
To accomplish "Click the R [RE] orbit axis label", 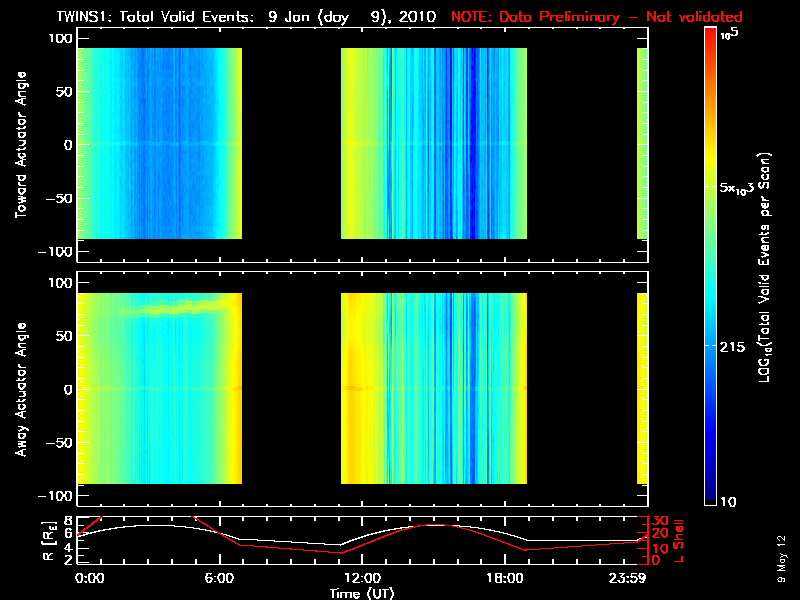I will 49,541.
